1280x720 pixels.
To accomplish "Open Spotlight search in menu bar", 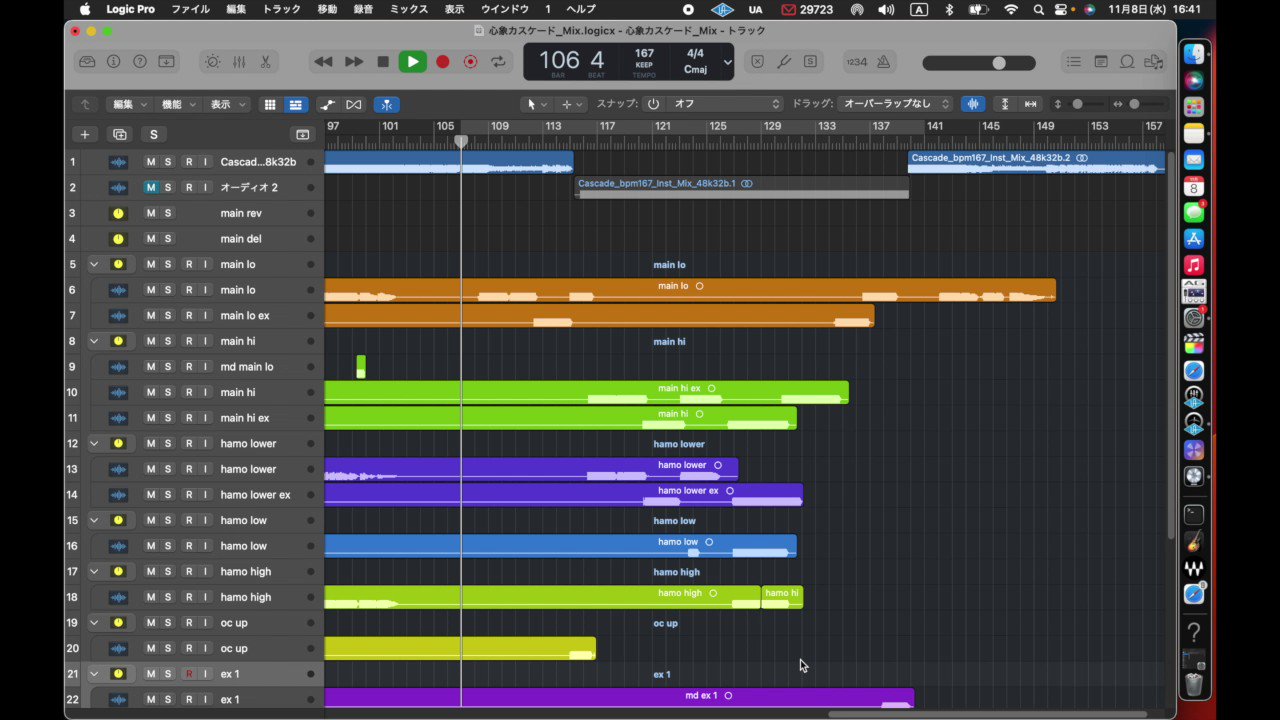I will [1039, 9].
